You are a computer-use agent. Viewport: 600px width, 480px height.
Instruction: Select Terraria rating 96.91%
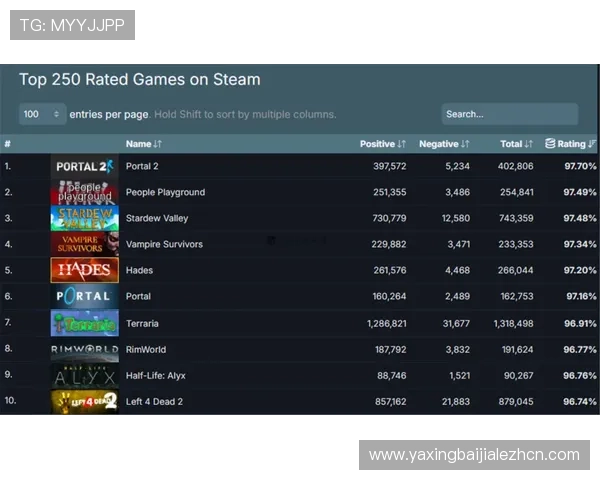(580, 323)
